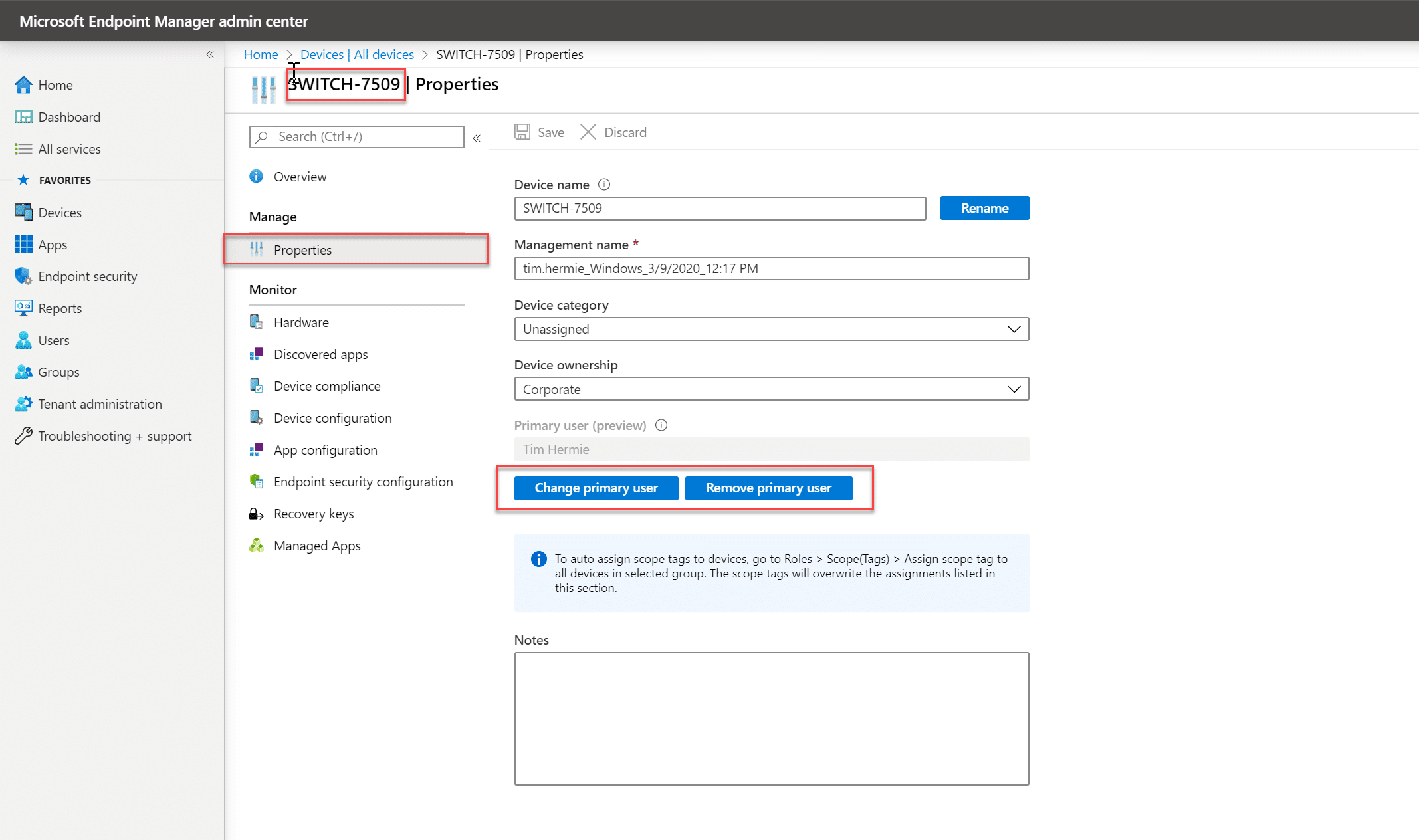Viewport: 1419px width, 840px height.
Task: Click the All services label
Action: click(x=70, y=149)
